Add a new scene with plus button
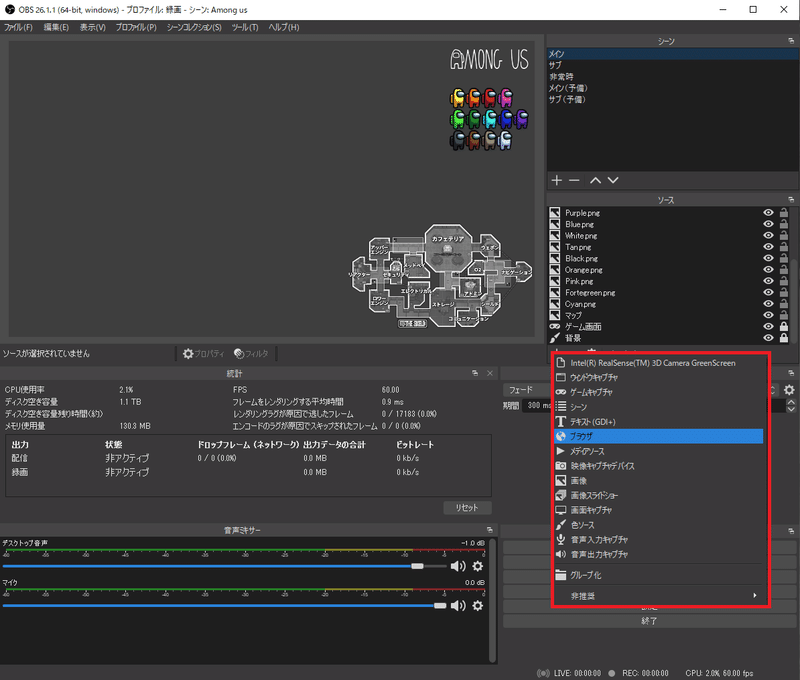This screenshot has height=680, width=800. click(x=557, y=180)
